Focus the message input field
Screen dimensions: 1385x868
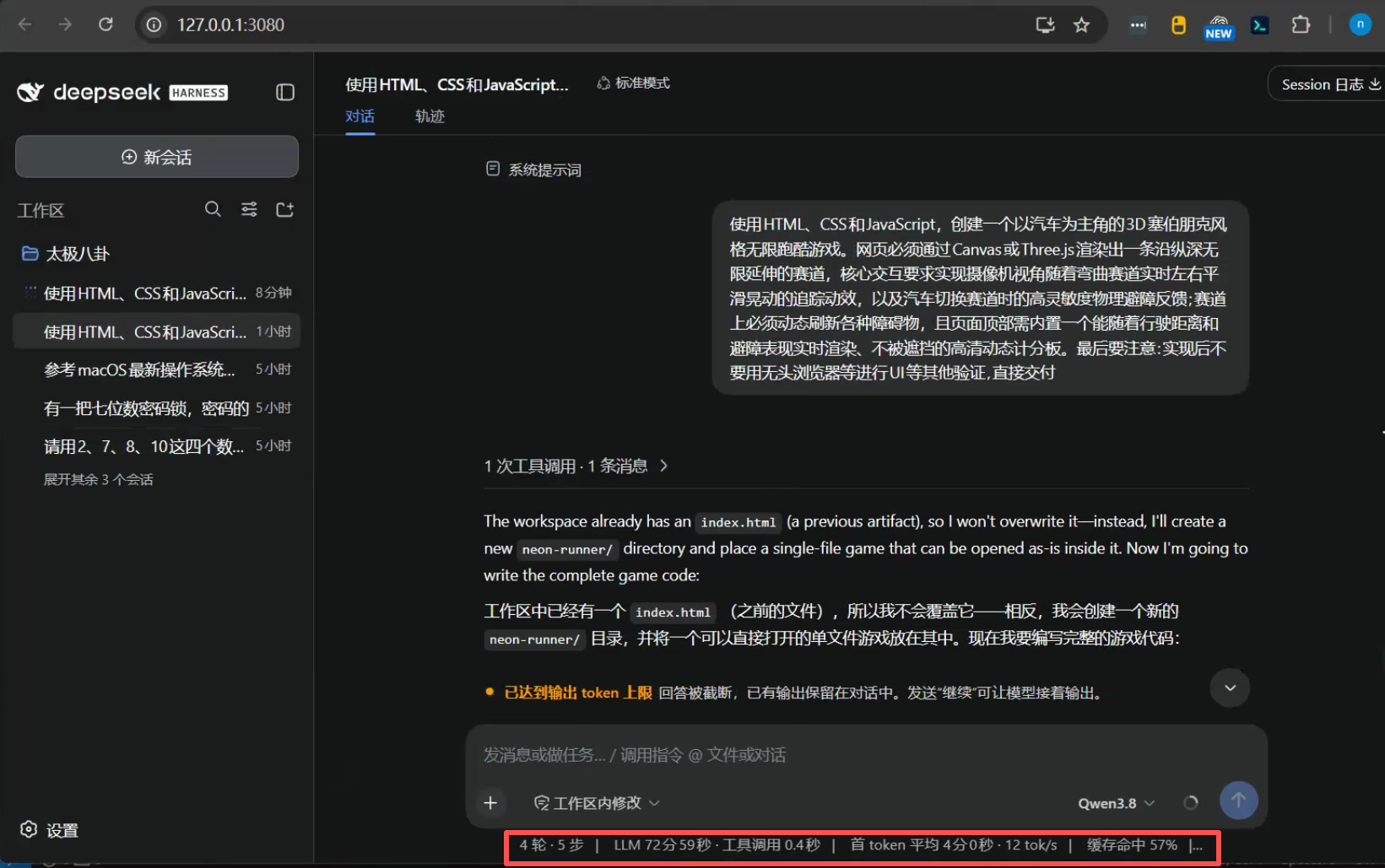867,755
